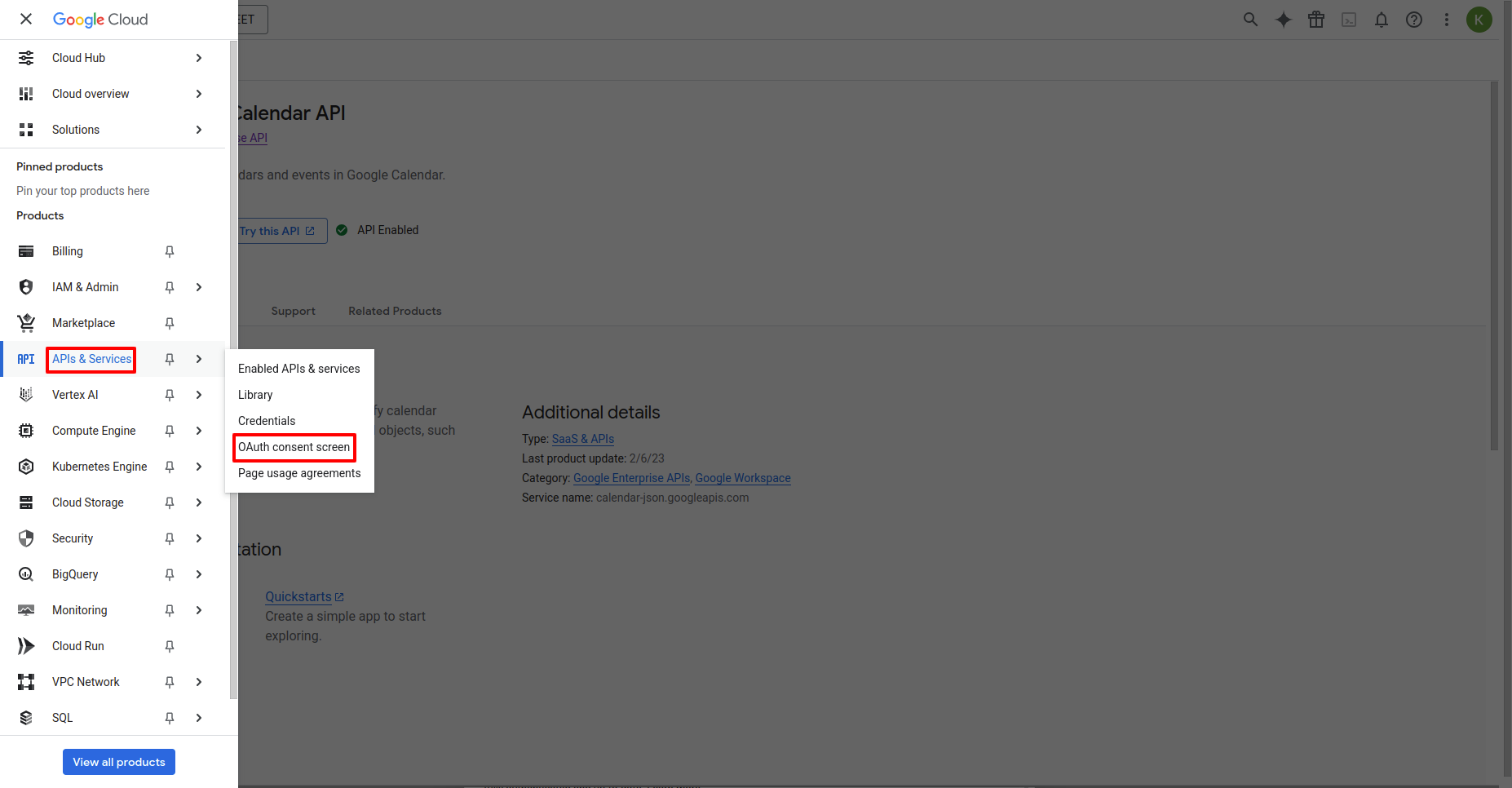Open search with the magnifier icon

click(x=1250, y=20)
